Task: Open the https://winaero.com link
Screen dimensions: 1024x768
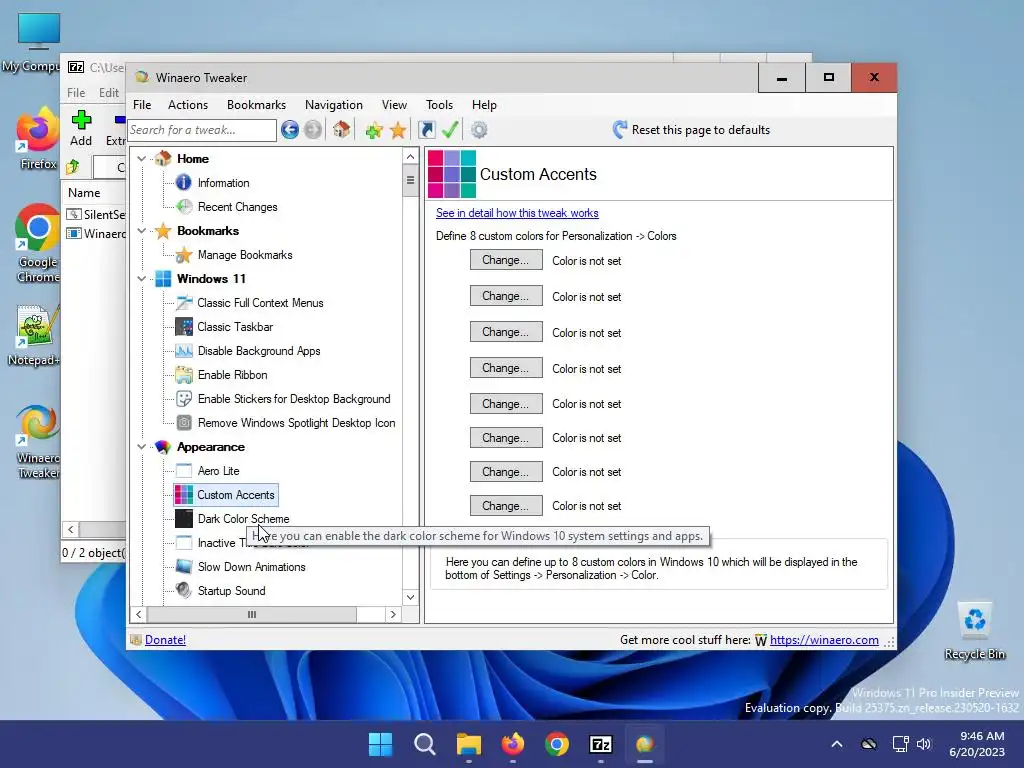Action: click(x=824, y=640)
